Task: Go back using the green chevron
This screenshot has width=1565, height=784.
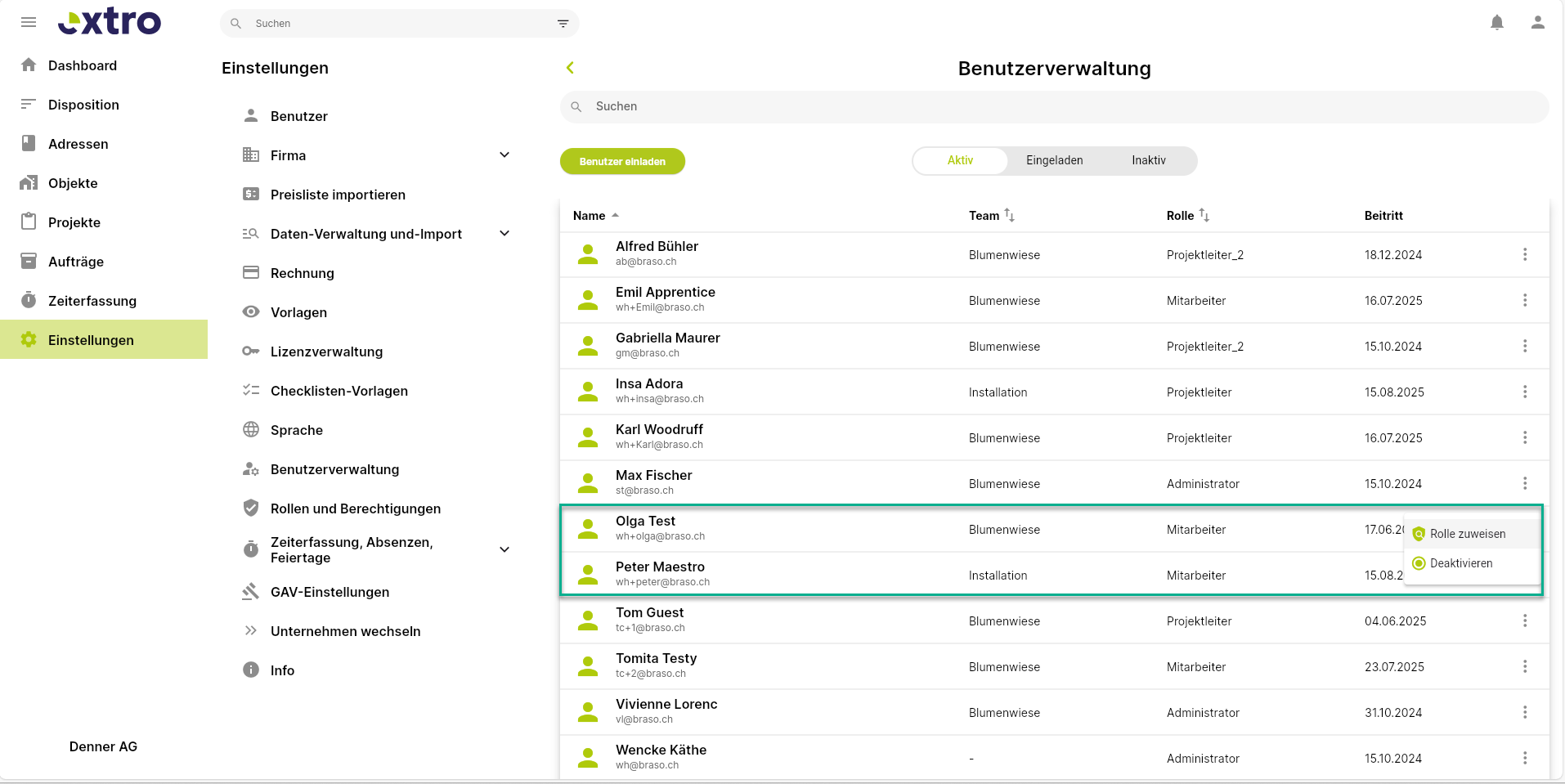Action: pos(570,68)
